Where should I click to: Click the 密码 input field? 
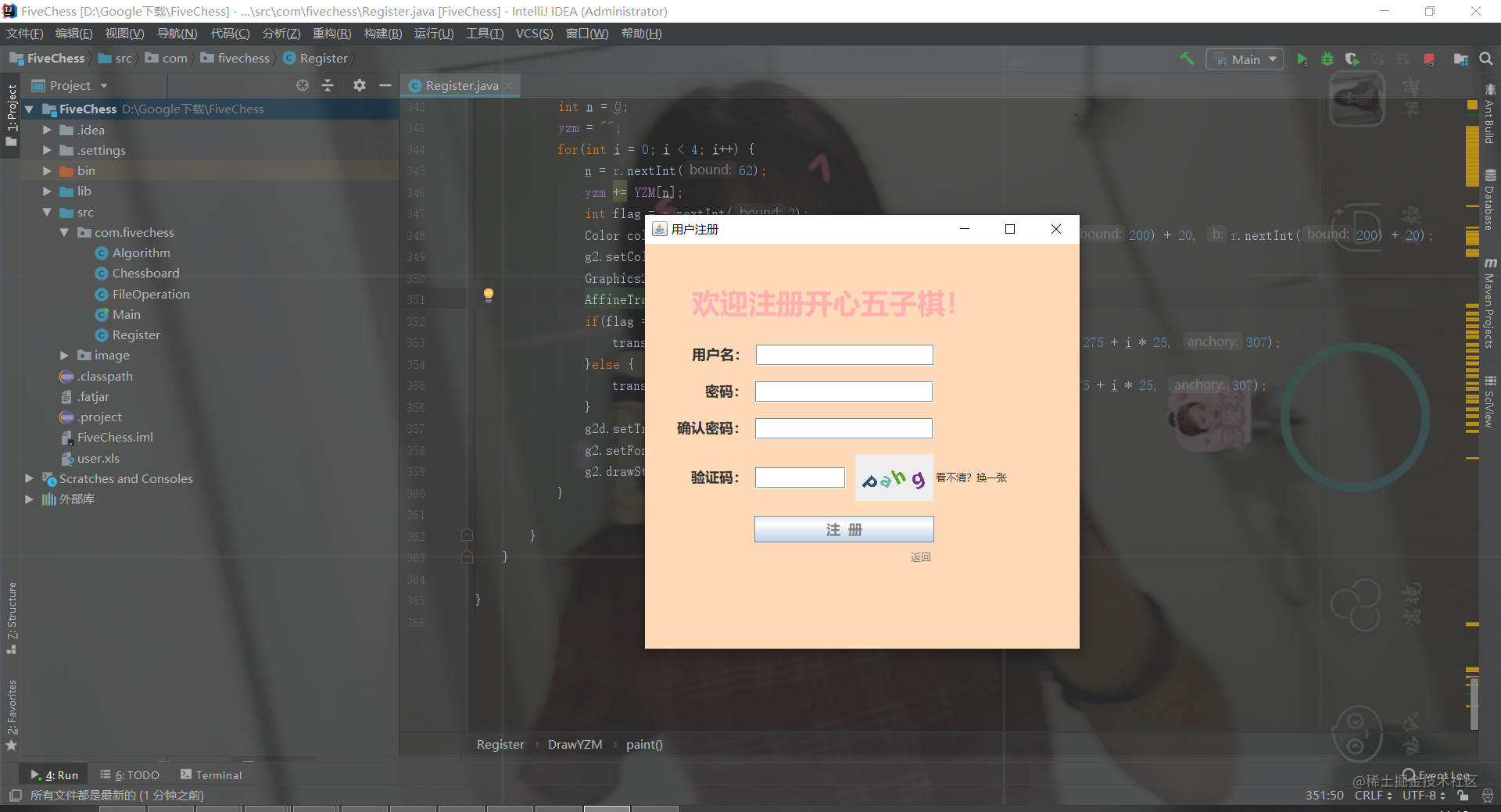pos(844,392)
